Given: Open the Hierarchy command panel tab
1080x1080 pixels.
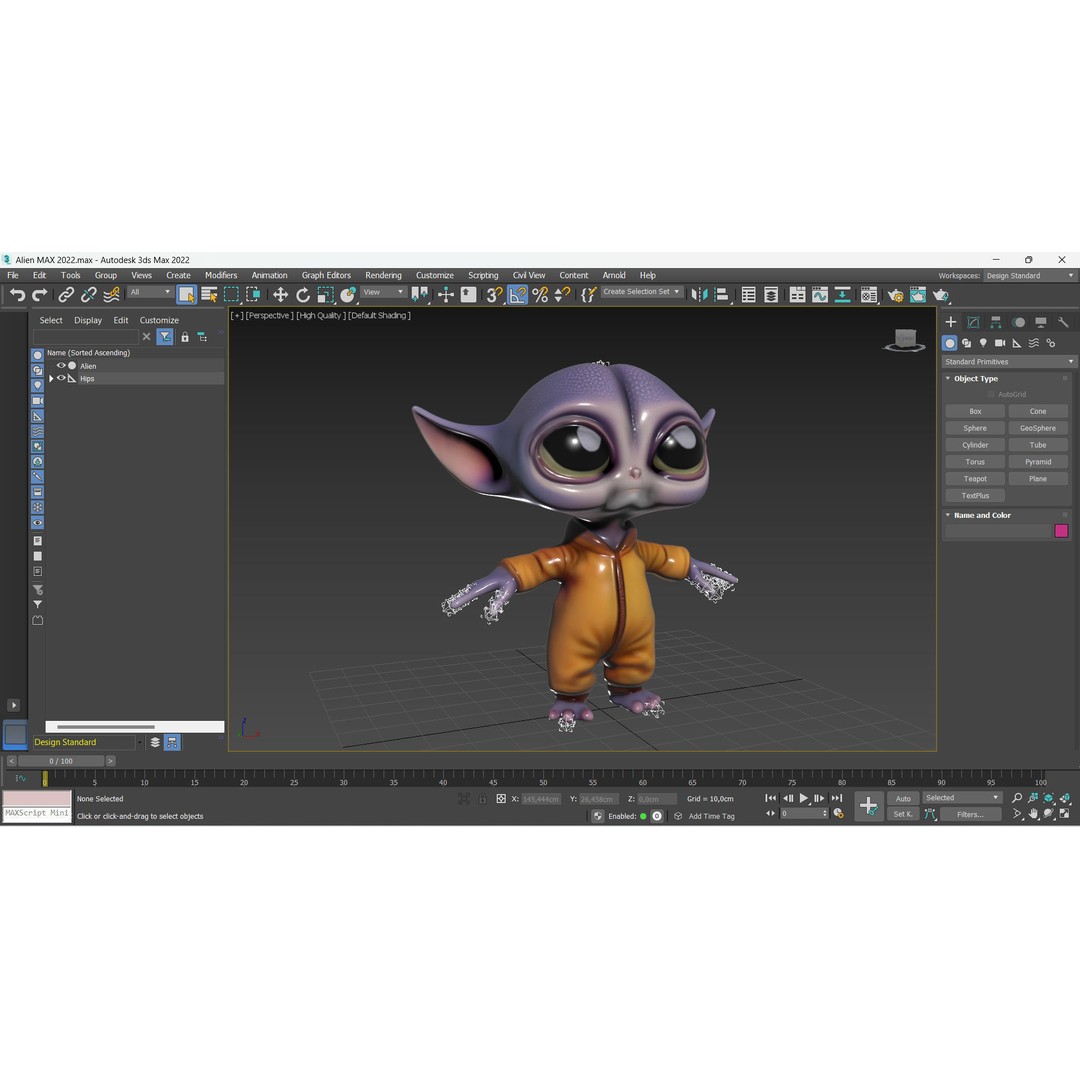Looking at the screenshot, I should 996,322.
